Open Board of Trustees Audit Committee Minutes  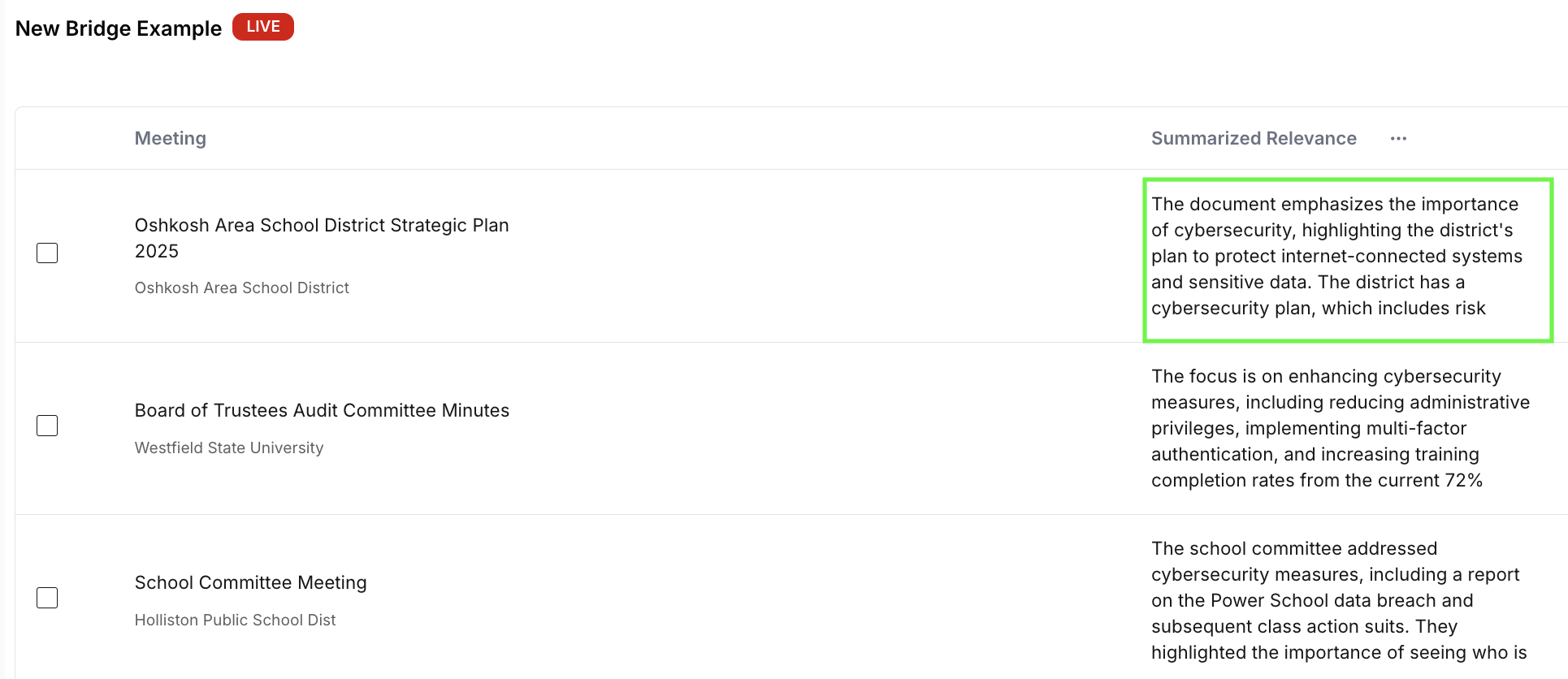(322, 410)
